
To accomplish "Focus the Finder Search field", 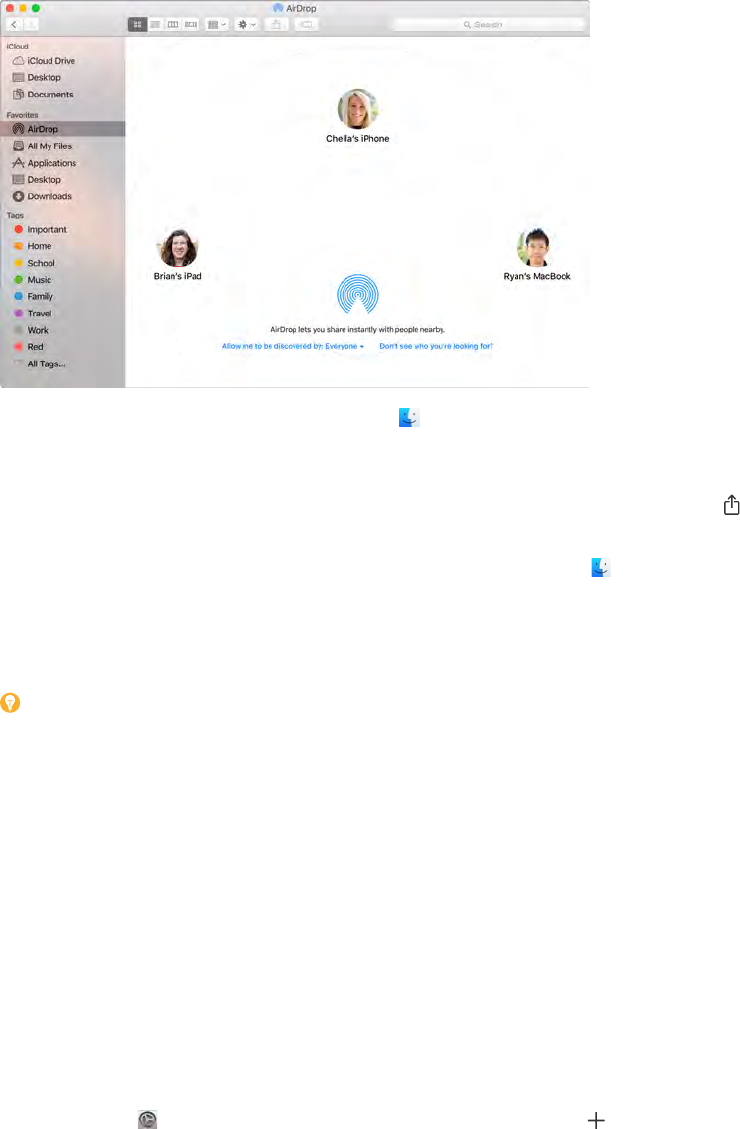I will point(489,24).
